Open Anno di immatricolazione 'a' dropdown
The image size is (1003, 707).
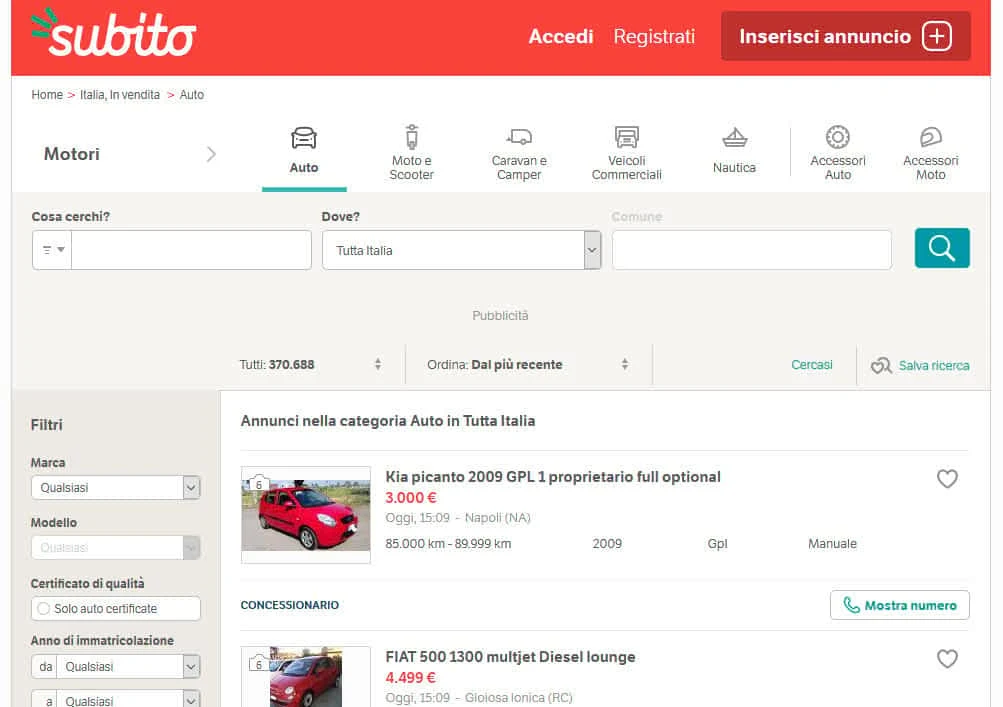coord(116,700)
